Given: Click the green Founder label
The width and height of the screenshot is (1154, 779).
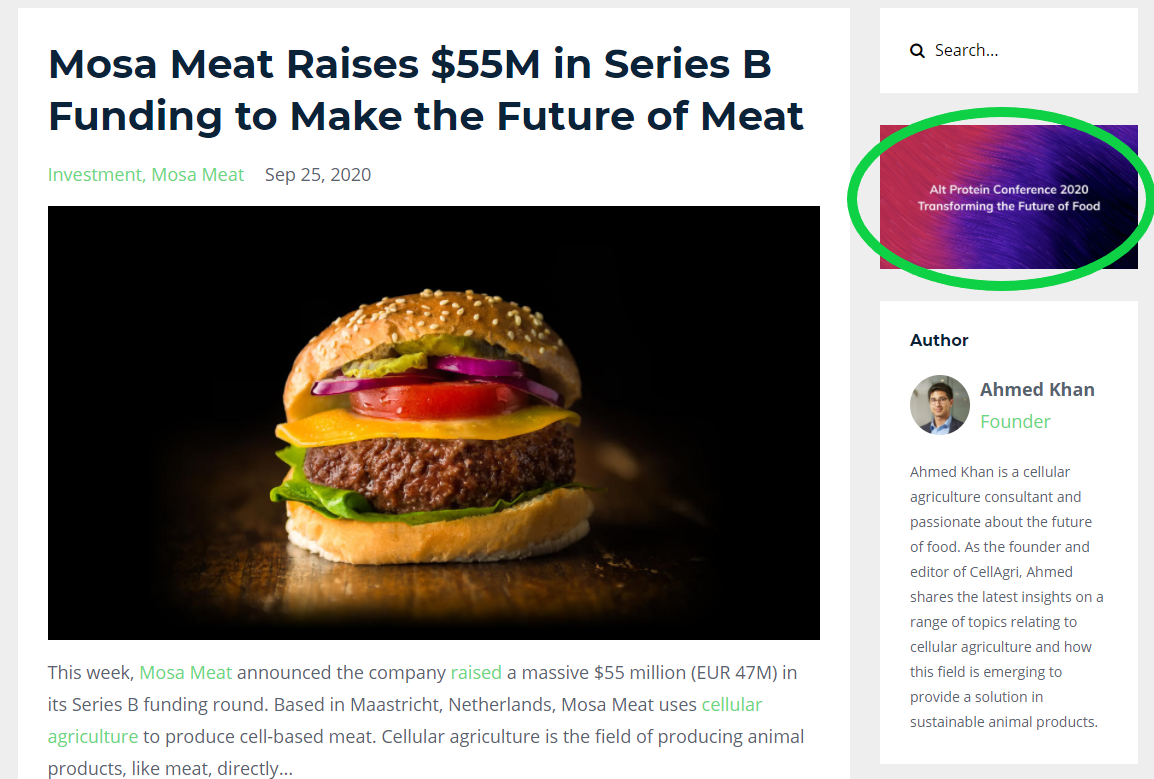Looking at the screenshot, I should [1015, 422].
